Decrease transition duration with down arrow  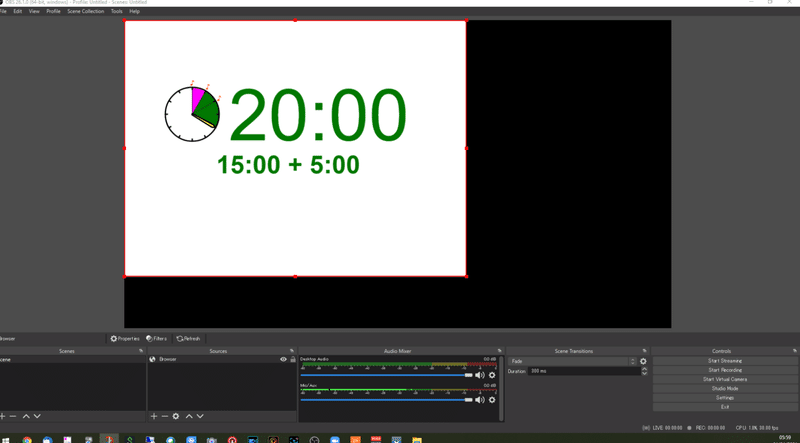coord(644,374)
